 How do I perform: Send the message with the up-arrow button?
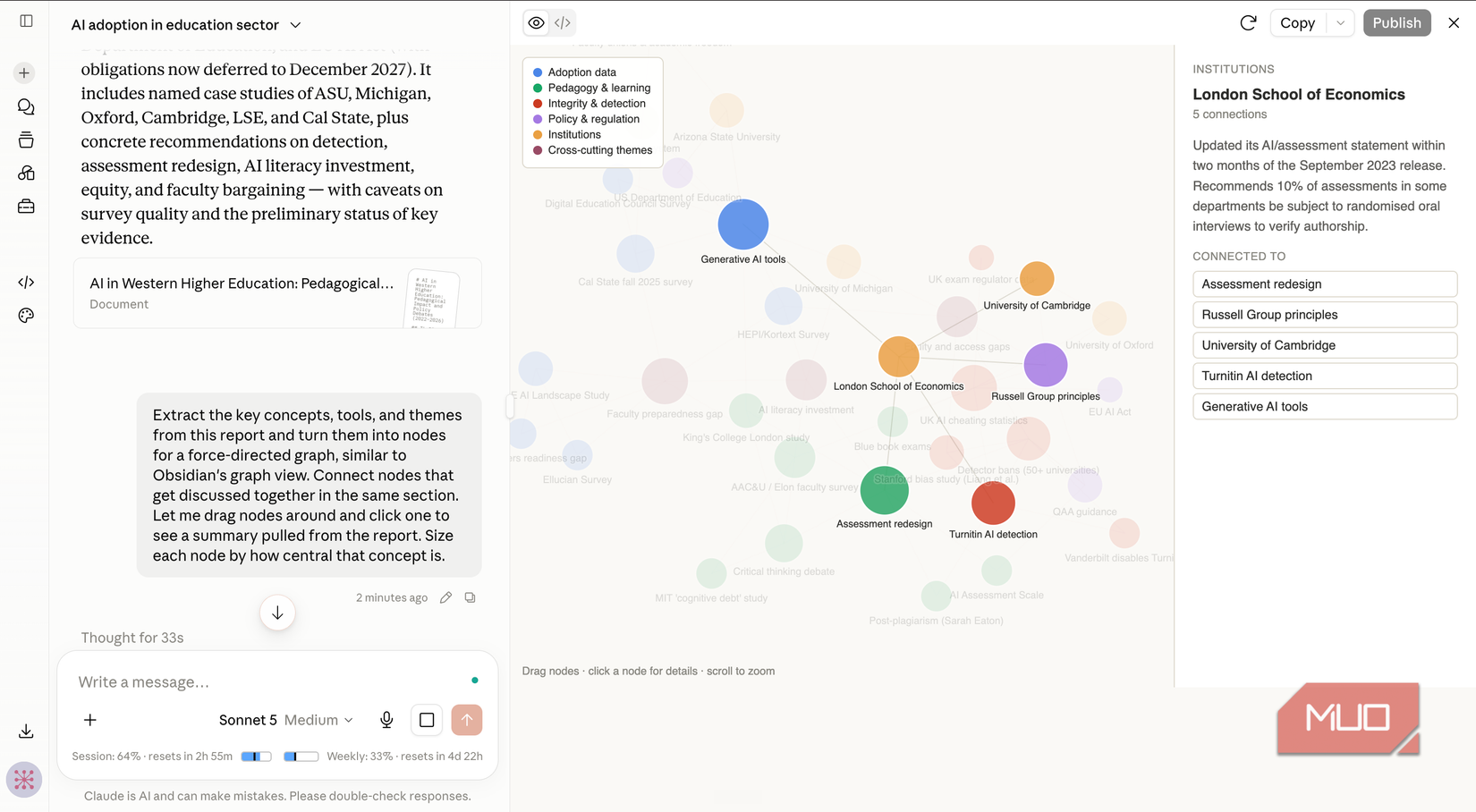(x=467, y=720)
